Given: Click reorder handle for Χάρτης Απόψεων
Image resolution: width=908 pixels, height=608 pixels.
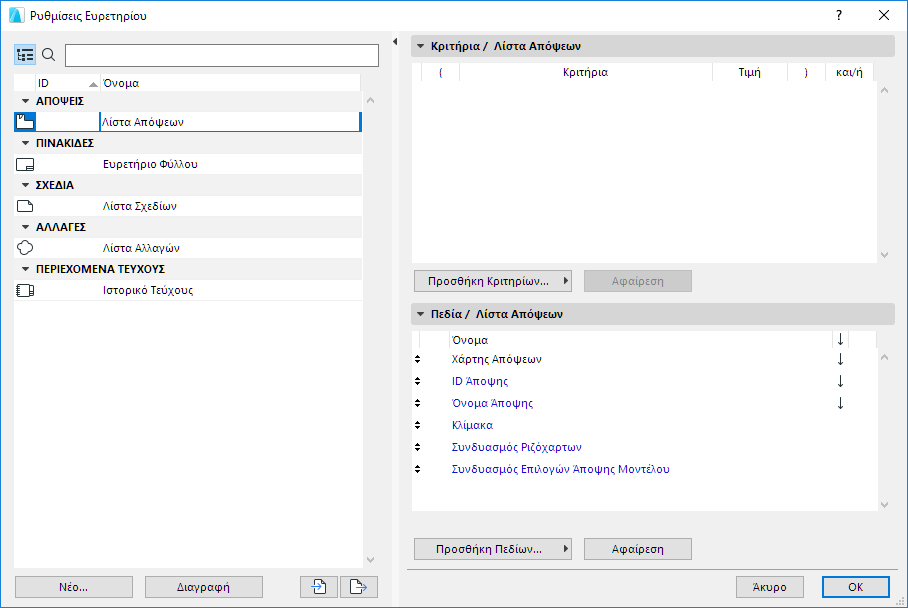Looking at the screenshot, I should point(418,360).
